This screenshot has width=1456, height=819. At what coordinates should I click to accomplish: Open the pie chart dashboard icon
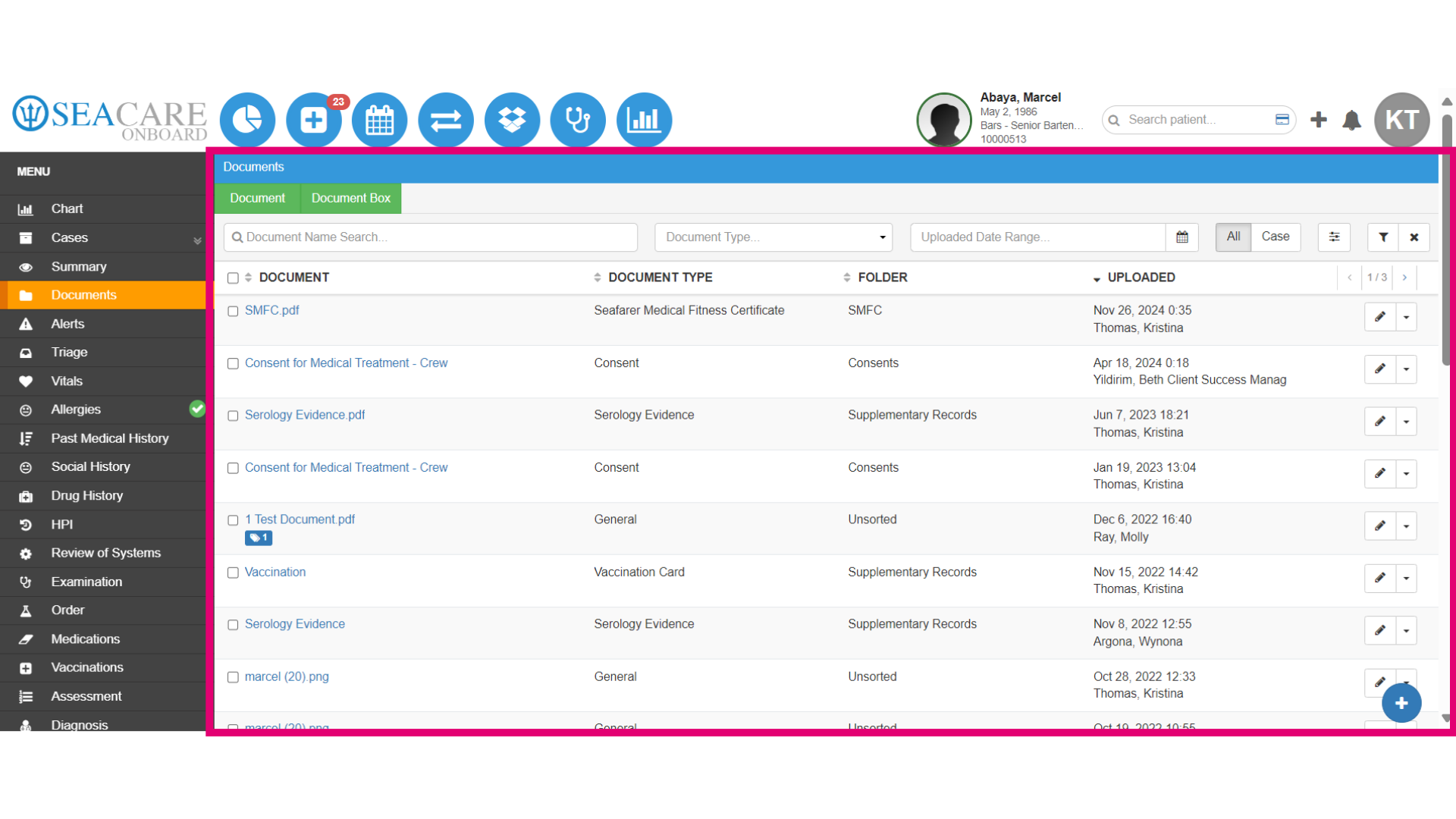247,120
